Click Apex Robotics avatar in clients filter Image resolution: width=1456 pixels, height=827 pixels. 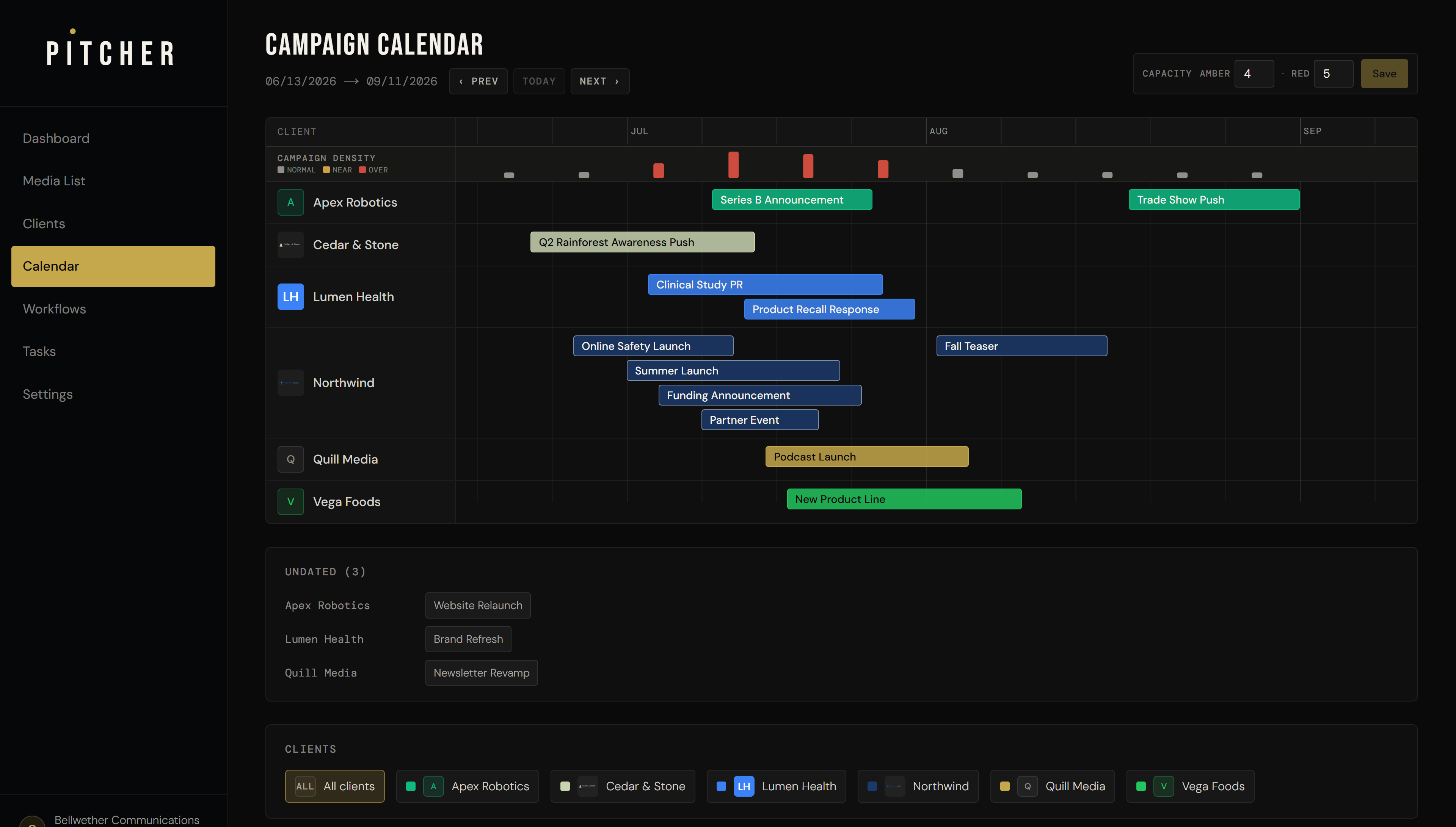pyautogui.click(x=433, y=786)
